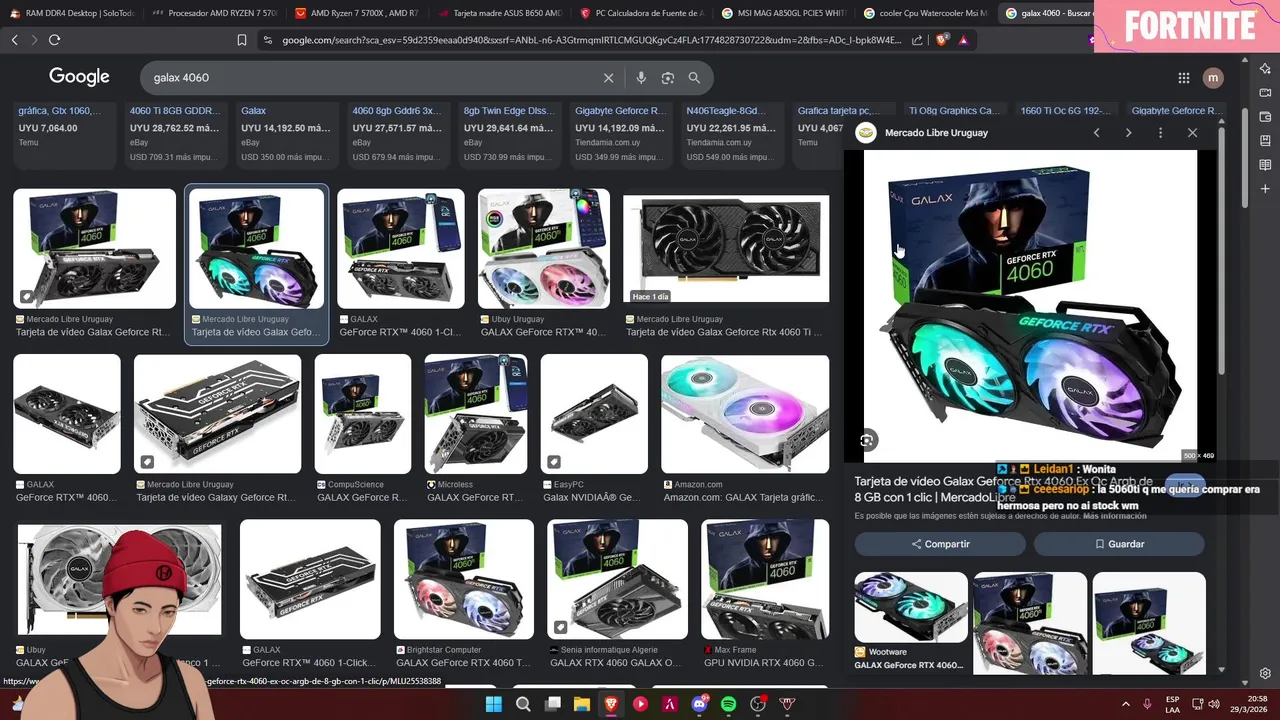The height and width of the screenshot is (720, 1280).
Task: Close the image preview panel
Action: point(1192,133)
